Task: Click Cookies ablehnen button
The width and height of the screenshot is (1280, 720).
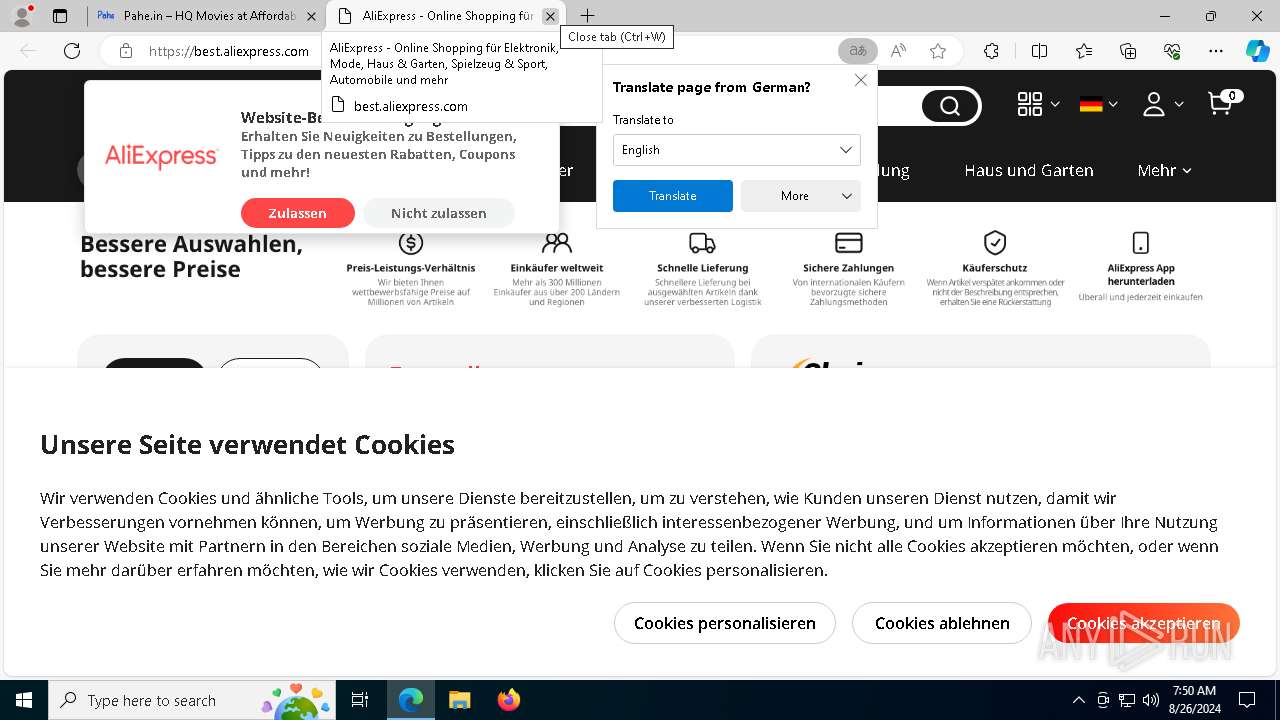Action: click(x=942, y=623)
